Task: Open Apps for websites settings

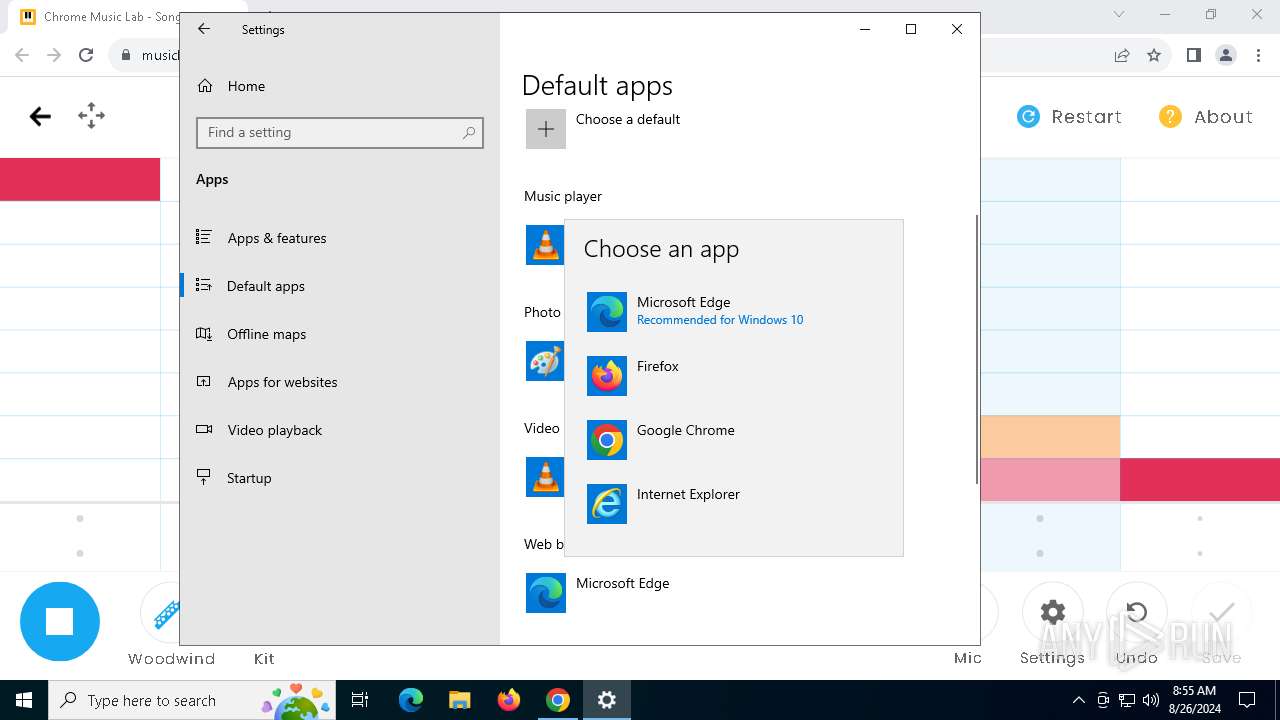Action: point(340,382)
